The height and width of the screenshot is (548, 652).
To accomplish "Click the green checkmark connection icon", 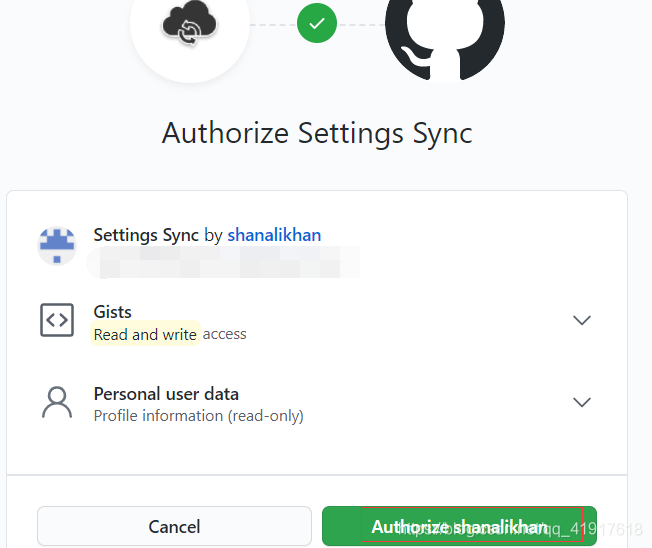I will coord(317,23).
